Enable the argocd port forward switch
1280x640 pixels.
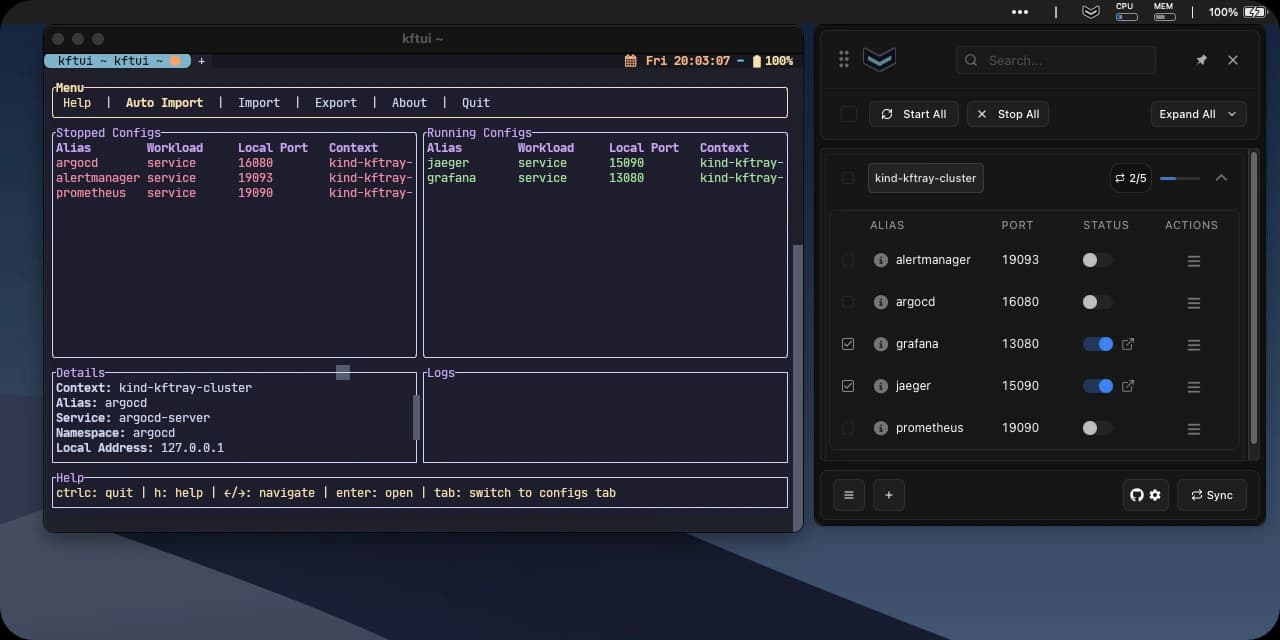click(x=1097, y=302)
